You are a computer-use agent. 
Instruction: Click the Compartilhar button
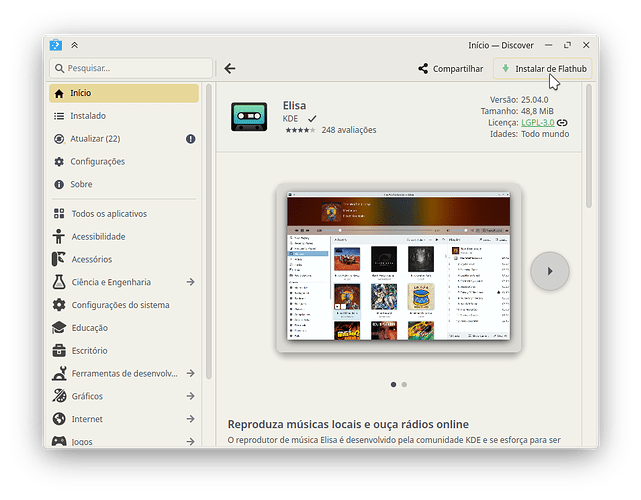pos(450,69)
